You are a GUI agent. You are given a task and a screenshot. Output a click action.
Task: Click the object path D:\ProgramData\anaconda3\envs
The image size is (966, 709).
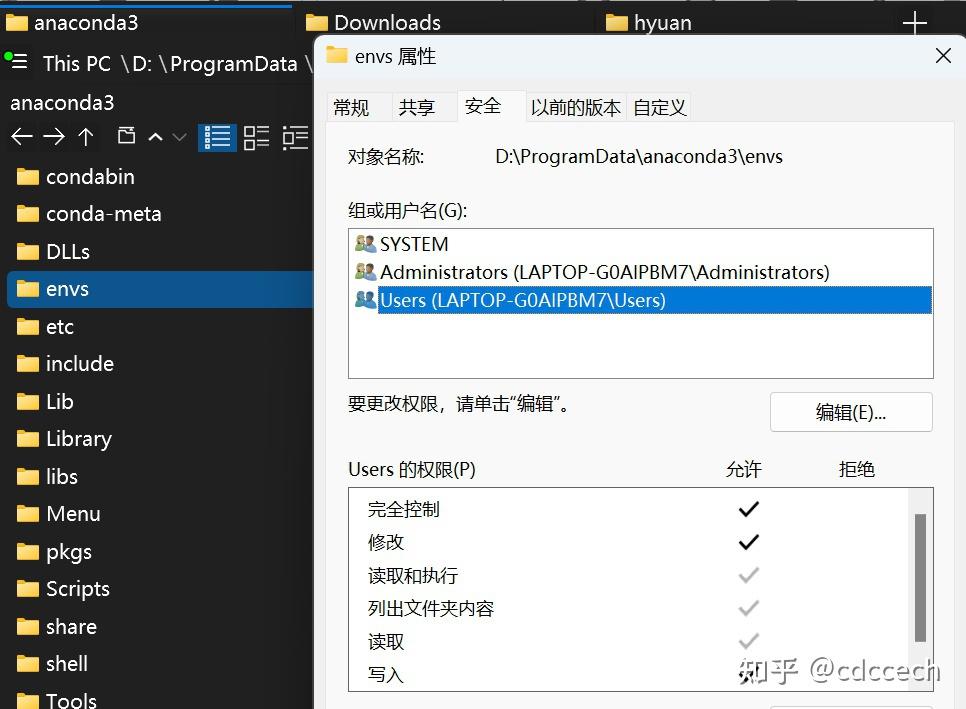click(639, 157)
